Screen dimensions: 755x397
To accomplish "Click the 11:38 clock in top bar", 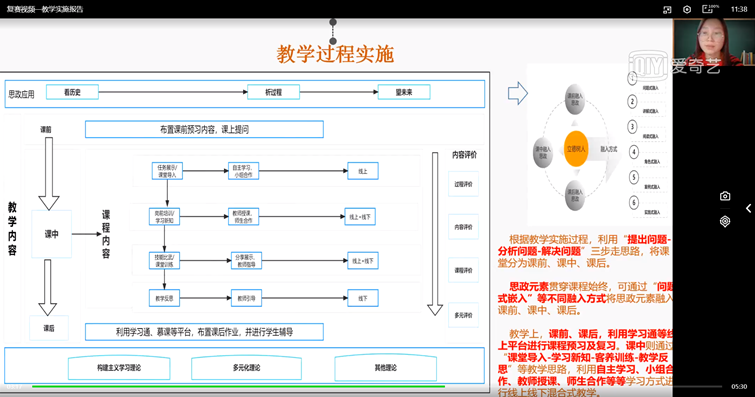I will point(739,9).
